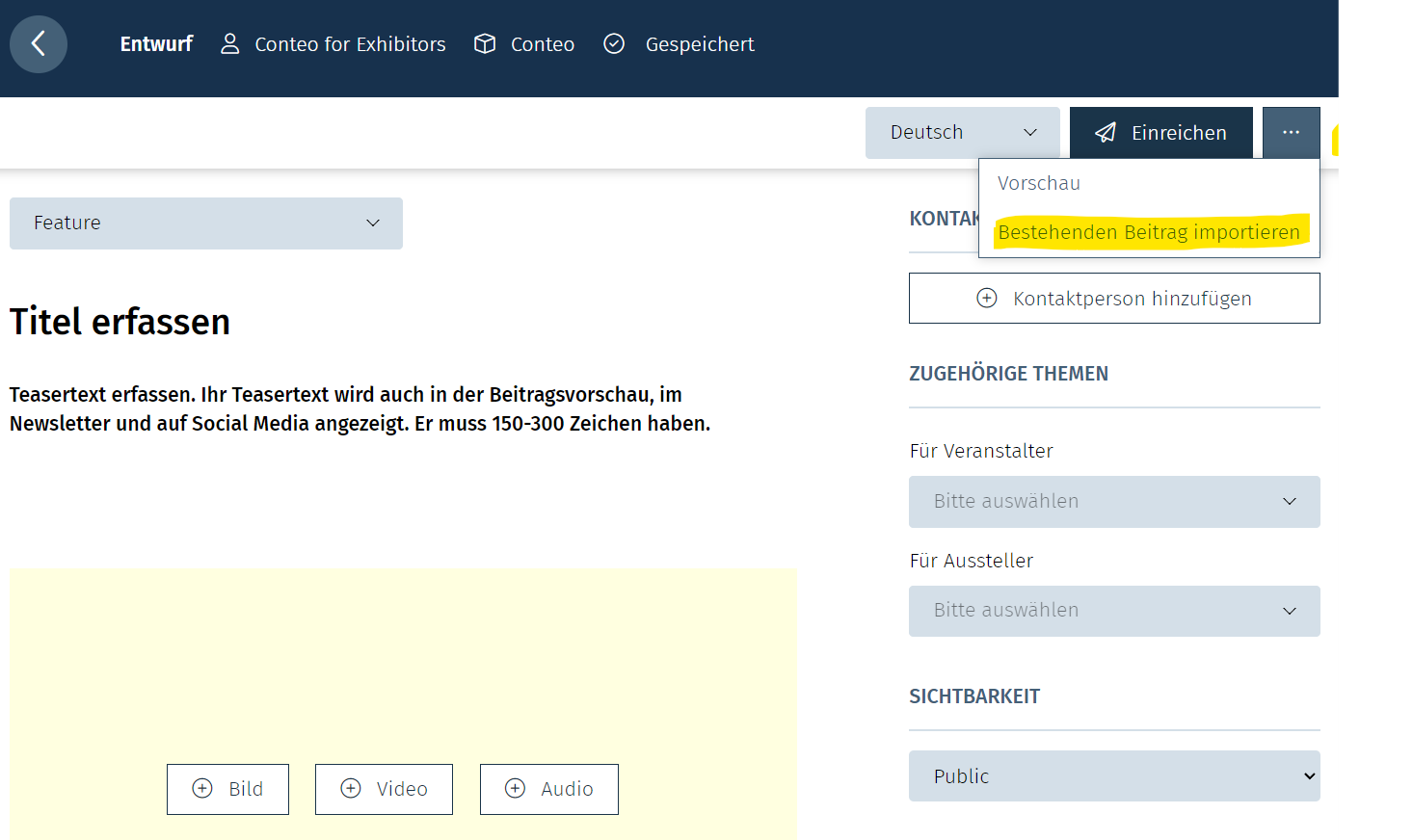Click the user icon before Conteo for Exhibitors
Viewport: 1413px width, 840px height.
(229, 44)
